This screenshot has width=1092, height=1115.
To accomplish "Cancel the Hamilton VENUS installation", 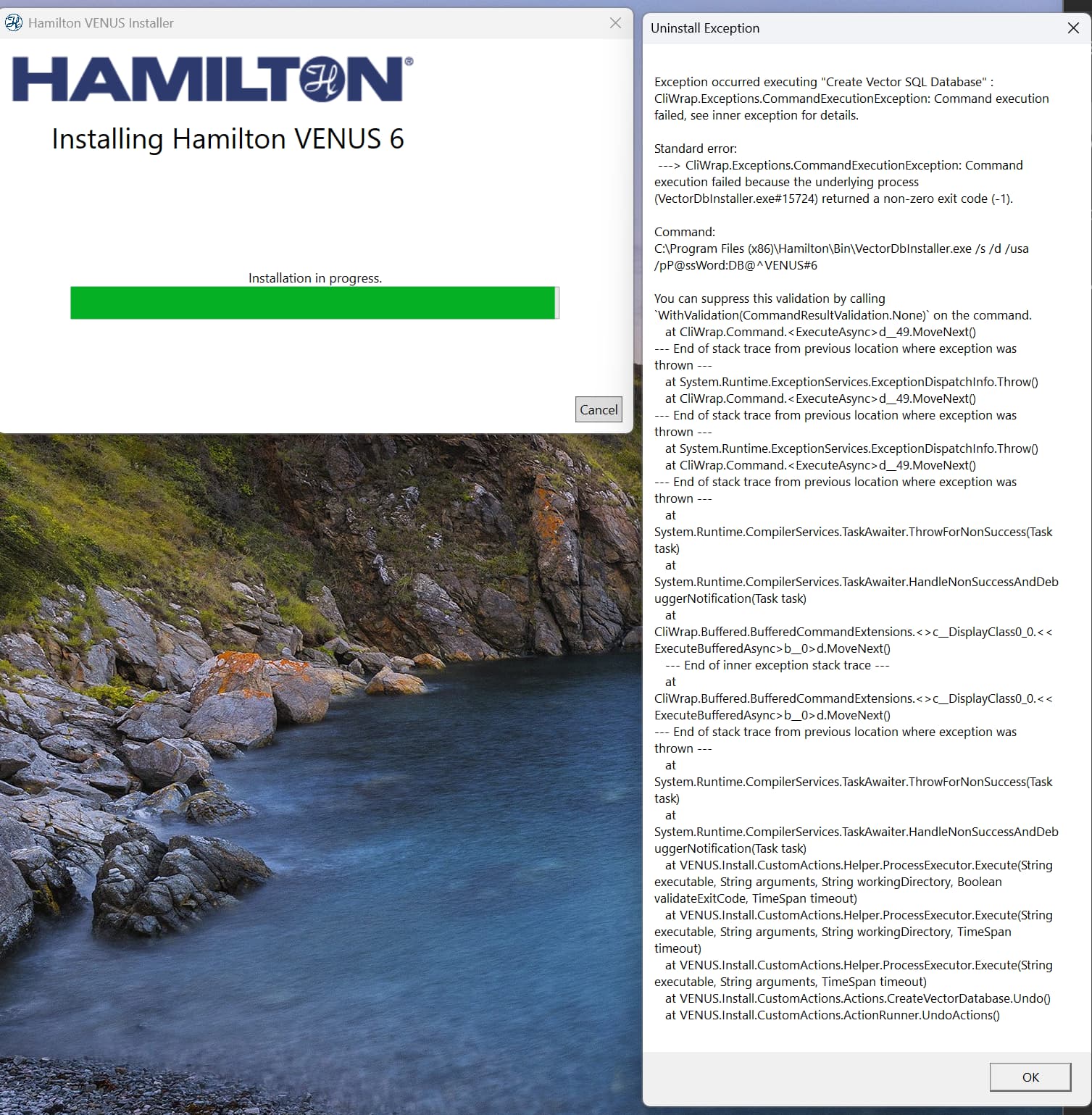I will 599,409.
